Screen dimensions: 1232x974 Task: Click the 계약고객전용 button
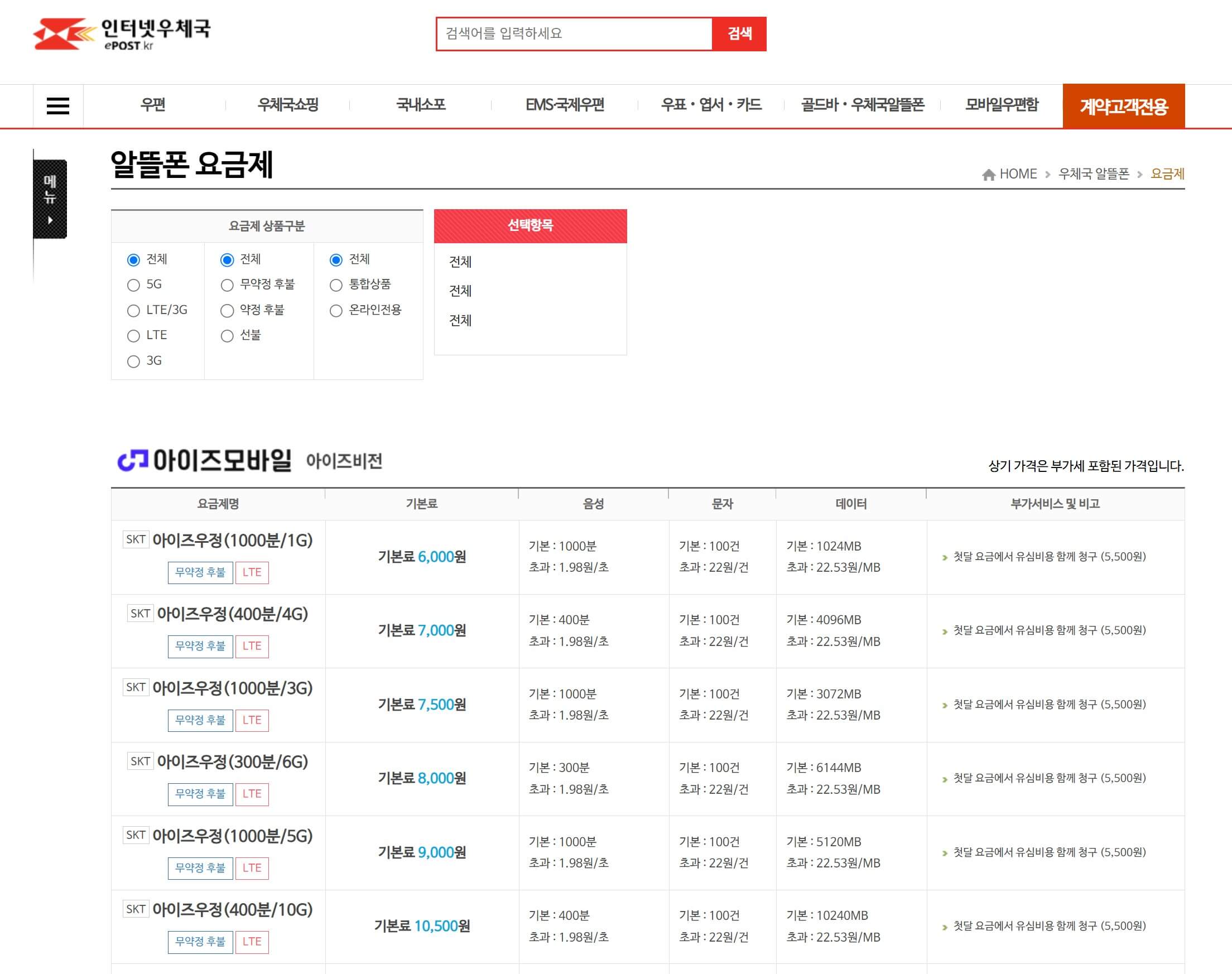tap(1124, 106)
